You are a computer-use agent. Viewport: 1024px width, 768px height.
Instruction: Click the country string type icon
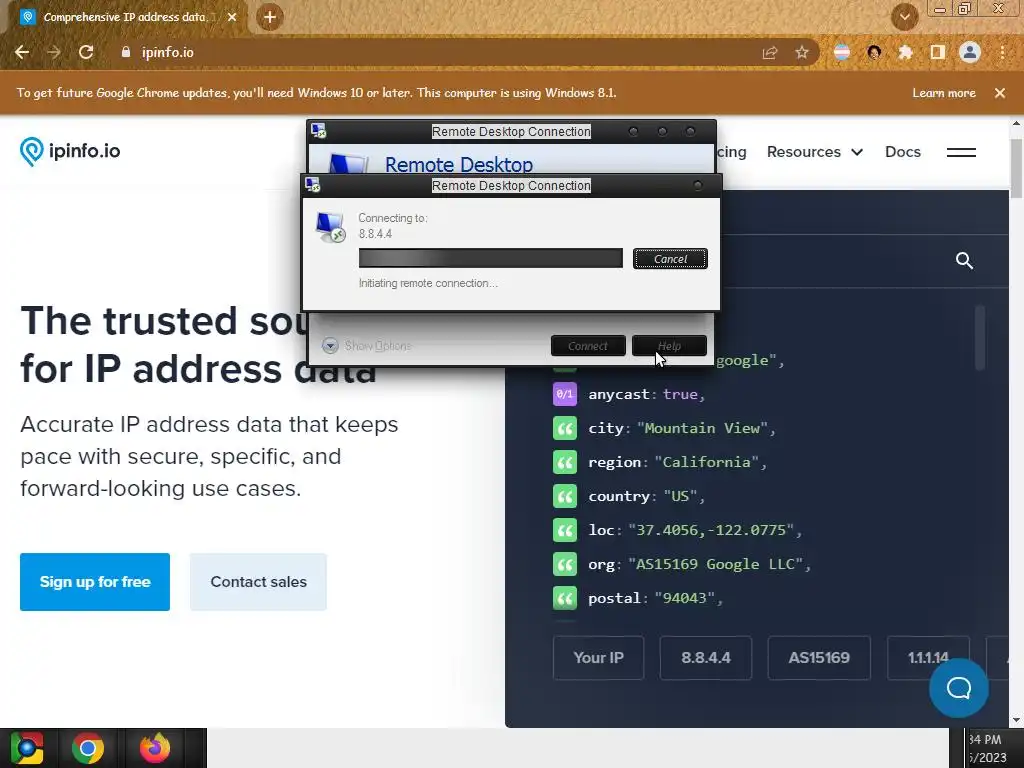565,496
